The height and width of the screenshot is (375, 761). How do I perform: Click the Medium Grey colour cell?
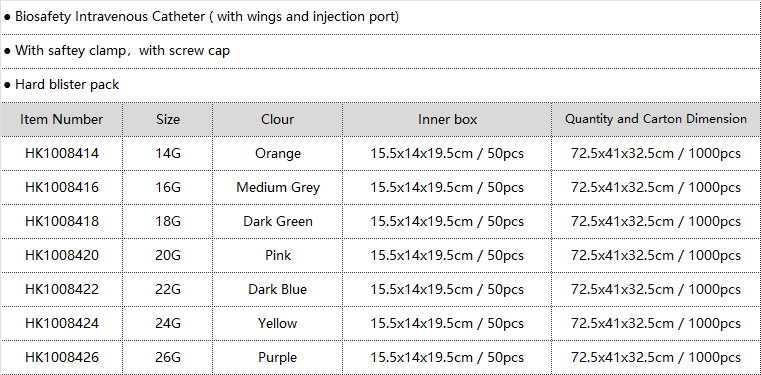[x=278, y=187]
